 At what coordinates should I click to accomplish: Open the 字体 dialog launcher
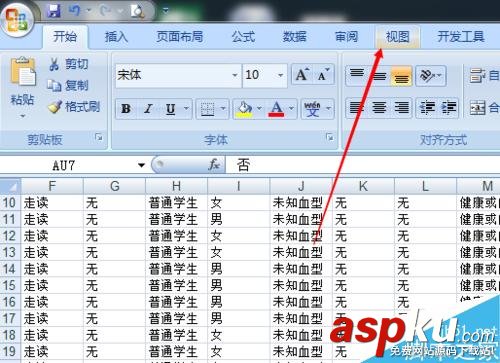click(x=330, y=137)
